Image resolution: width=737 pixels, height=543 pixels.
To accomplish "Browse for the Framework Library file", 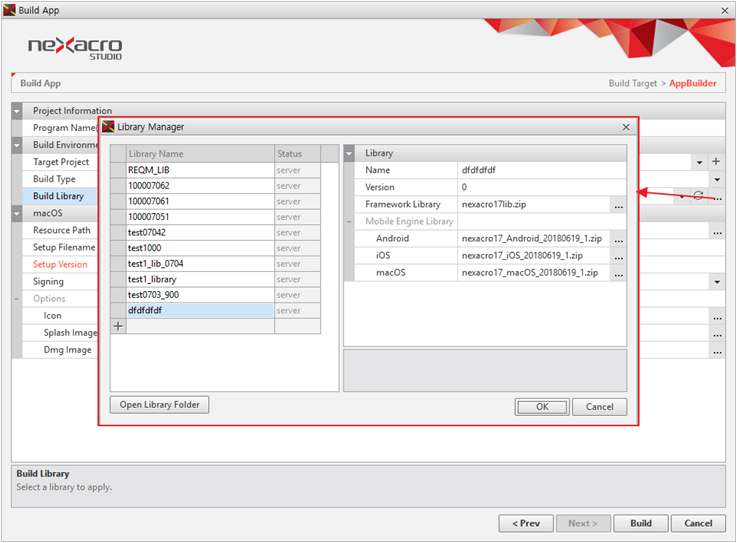I will 619,205.
